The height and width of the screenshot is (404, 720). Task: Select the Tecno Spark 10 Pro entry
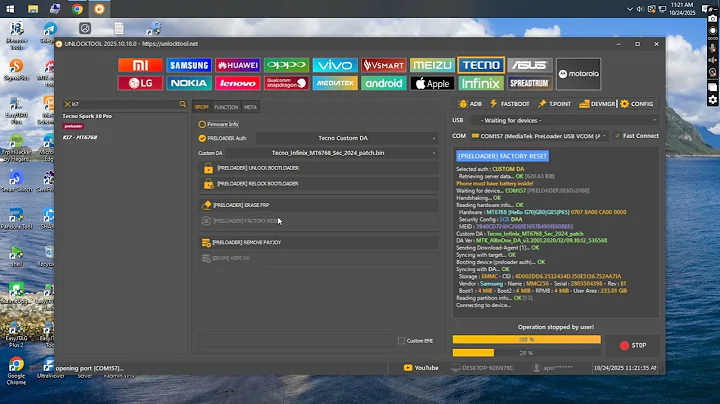[87, 116]
